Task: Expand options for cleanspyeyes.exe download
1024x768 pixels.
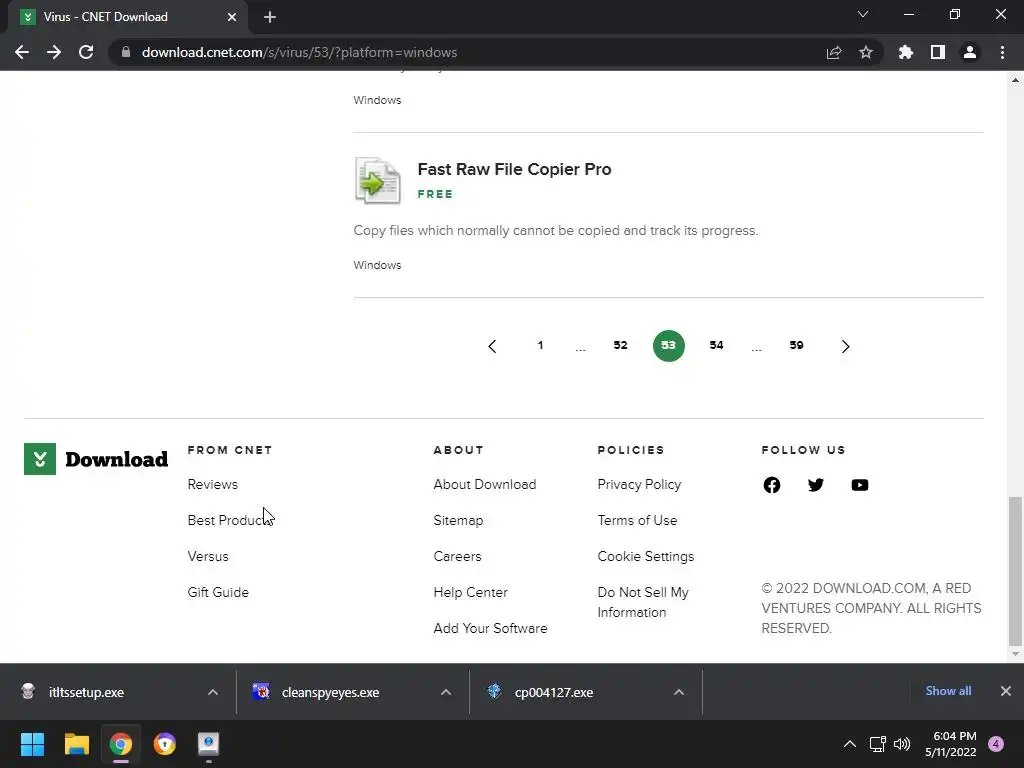Action: pyautogui.click(x=446, y=692)
